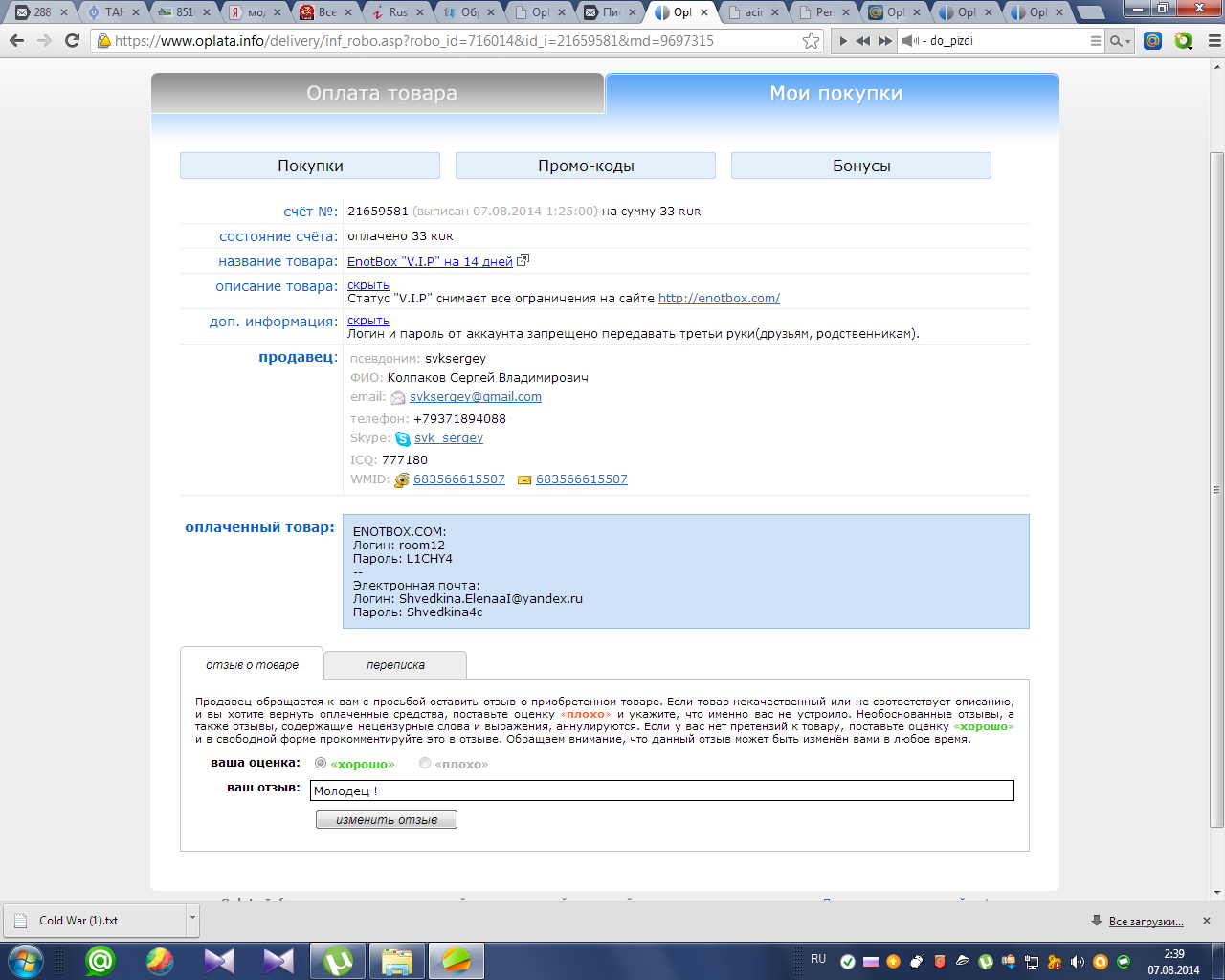Click the page vertical scrollbar
Screen dimensions: 1225x980
[1217, 488]
